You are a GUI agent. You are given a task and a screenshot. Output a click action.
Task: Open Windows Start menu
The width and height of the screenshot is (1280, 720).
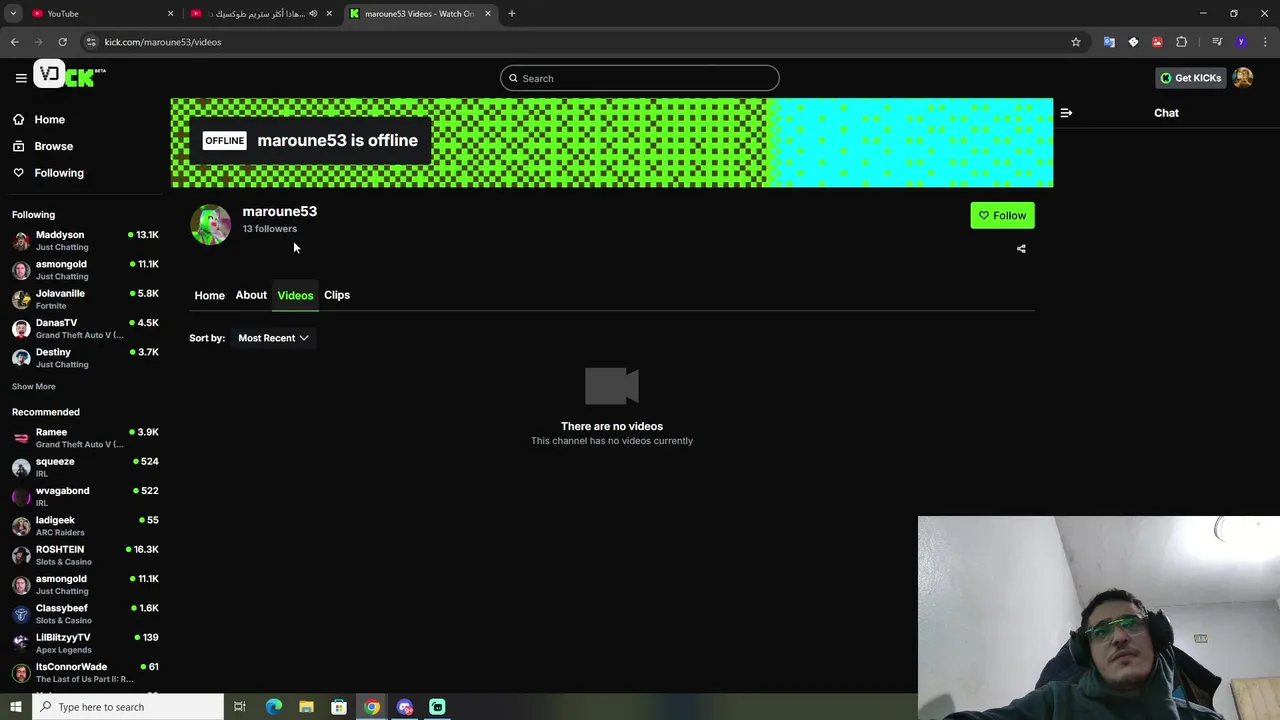click(15, 707)
